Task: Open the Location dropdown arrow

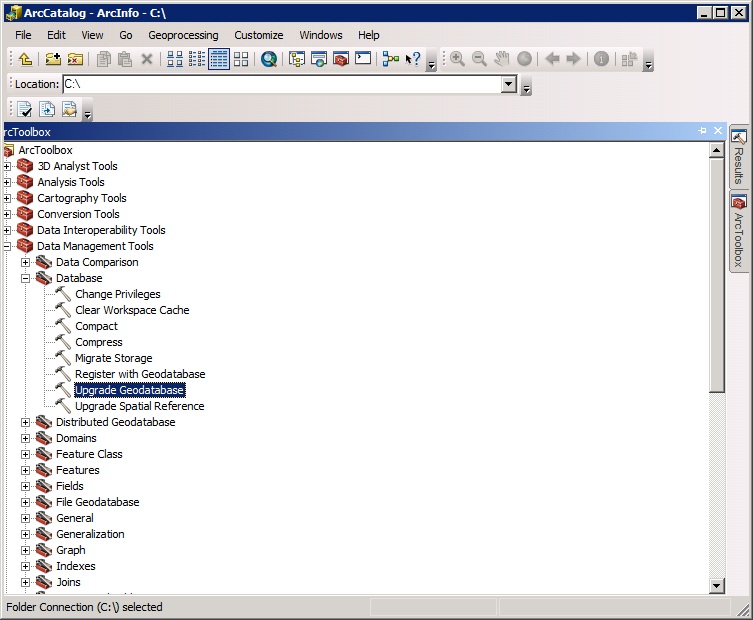Action: pyautogui.click(x=509, y=85)
